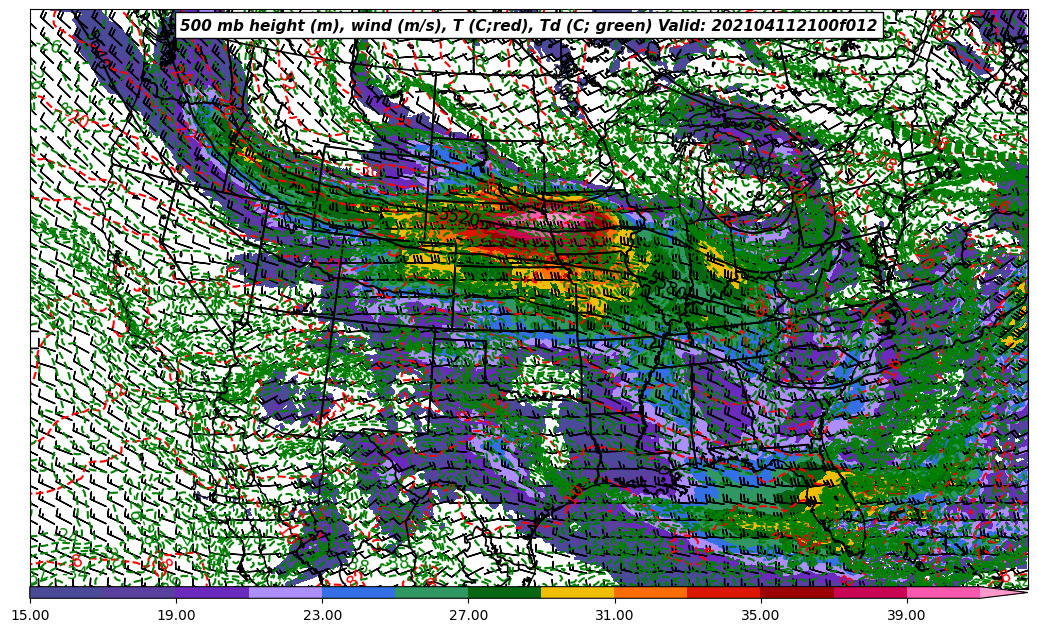1037x632 pixels.
Task: Select the light purple colorbar segment
Action: pyautogui.click(x=285, y=593)
